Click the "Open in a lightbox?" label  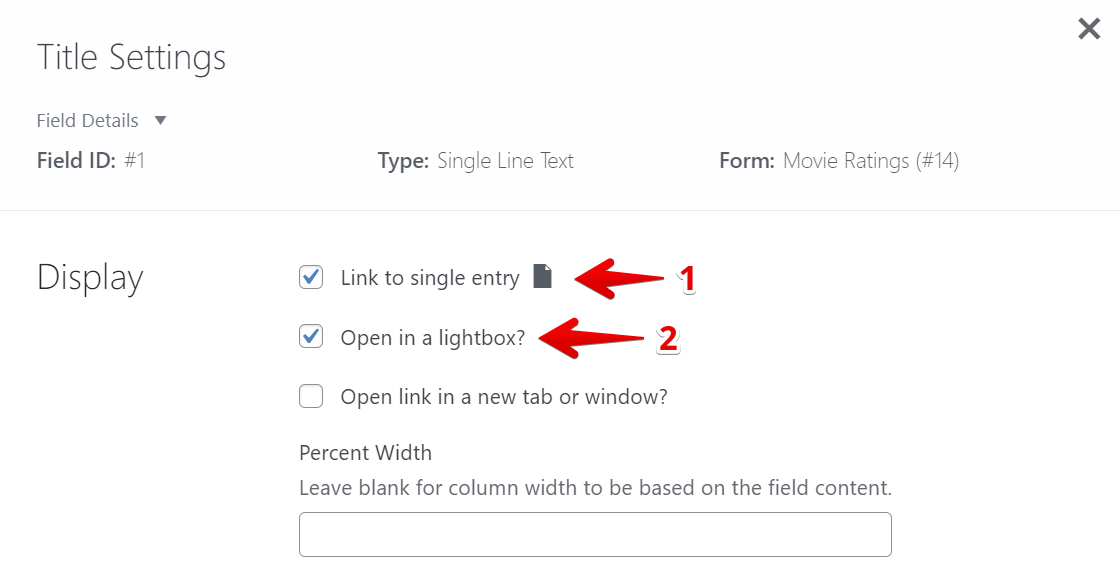point(432,338)
